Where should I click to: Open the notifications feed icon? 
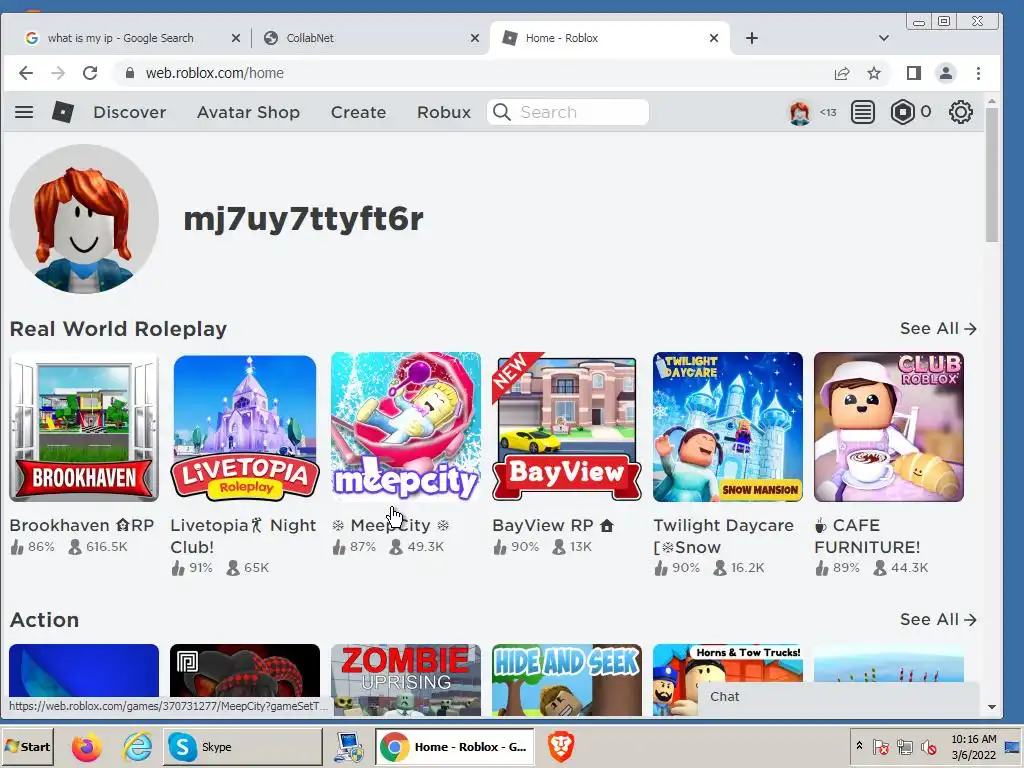point(863,112)
